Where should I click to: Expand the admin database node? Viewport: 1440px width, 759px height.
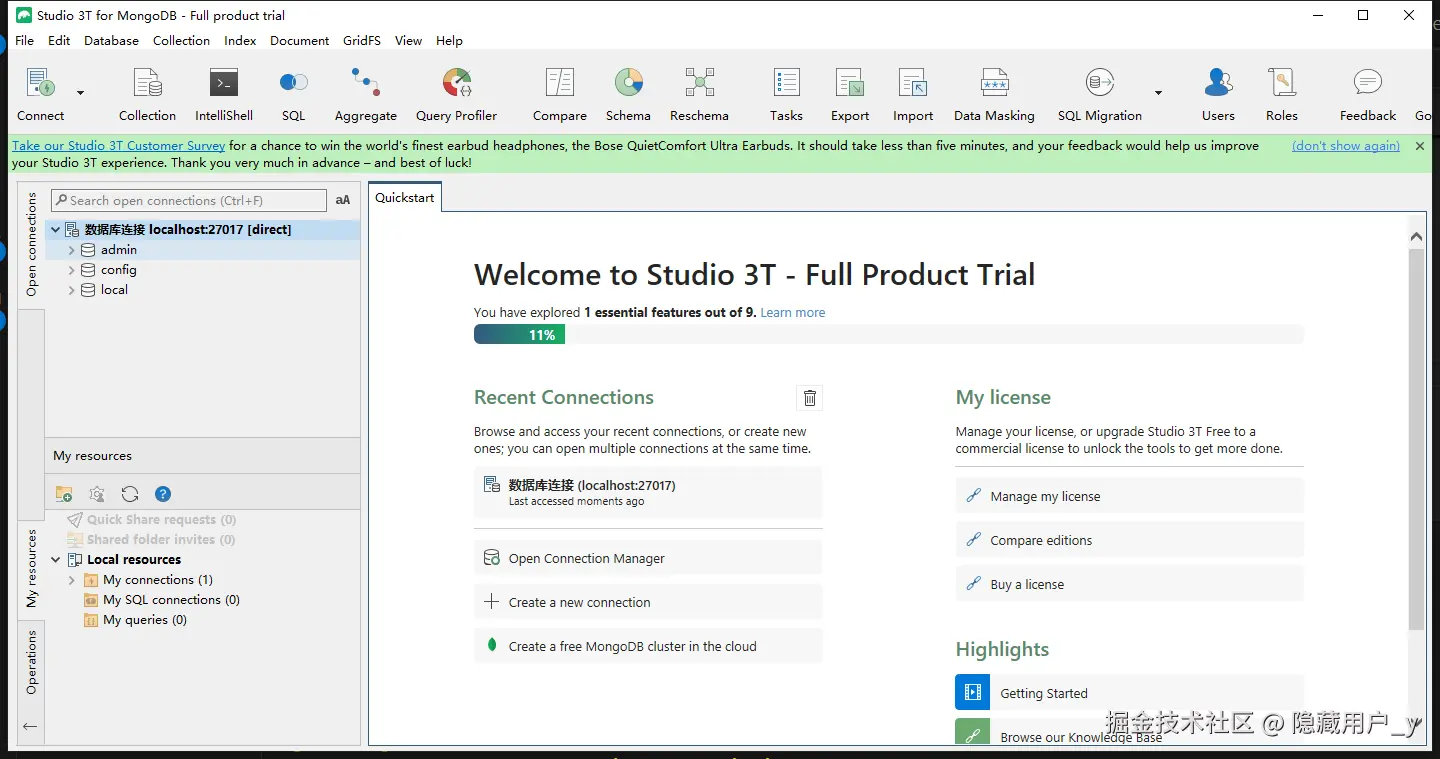pyautogui.click(x=71, y=250)
